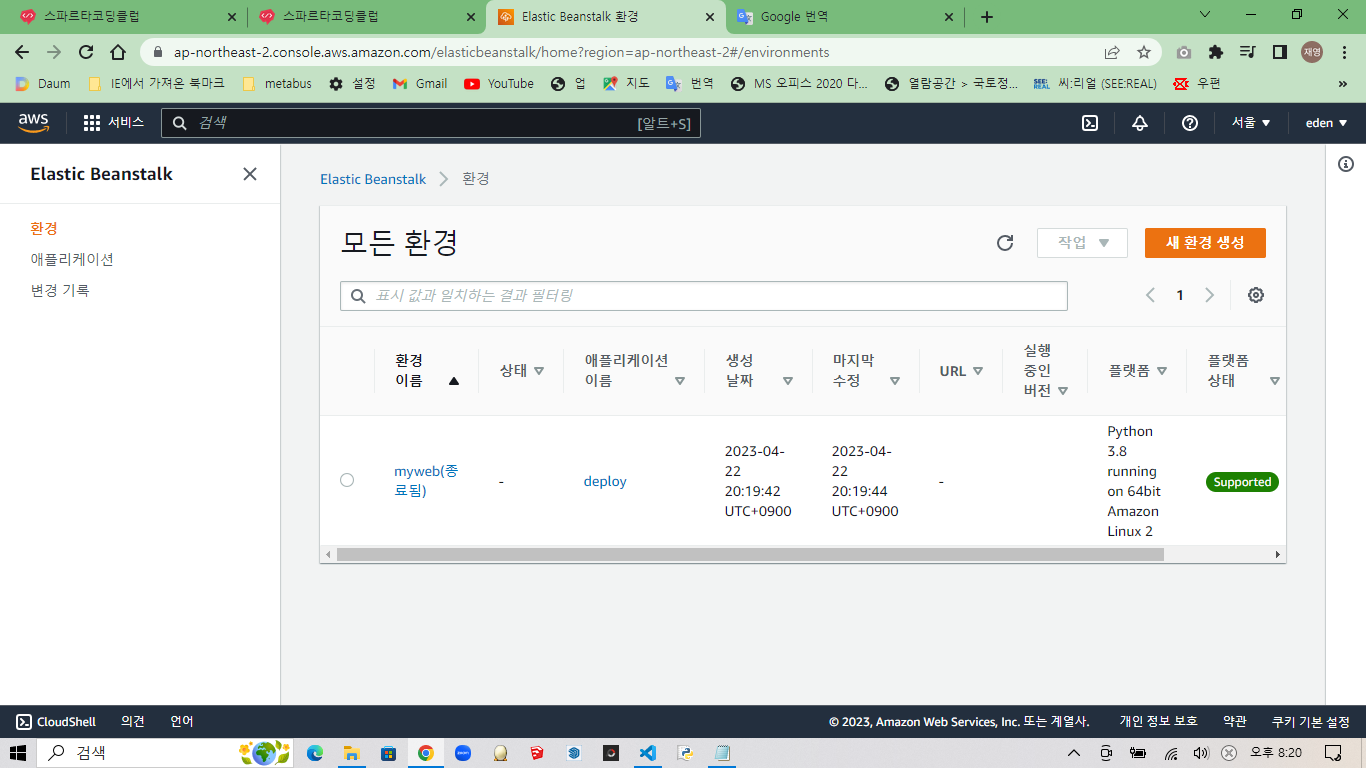Sort by the 마지막 수정 column
Screen dimensions: 1366x768
[866, 371]
